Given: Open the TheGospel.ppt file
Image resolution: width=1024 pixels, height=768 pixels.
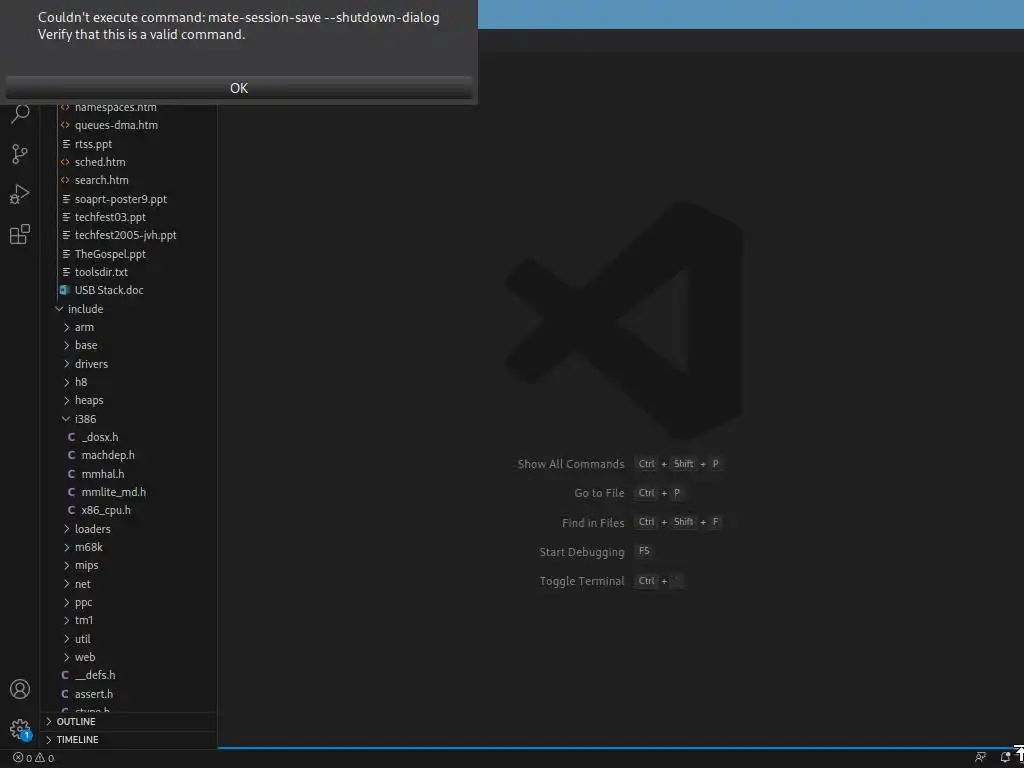Looking at the screenshot, I should tap(129, 253).
